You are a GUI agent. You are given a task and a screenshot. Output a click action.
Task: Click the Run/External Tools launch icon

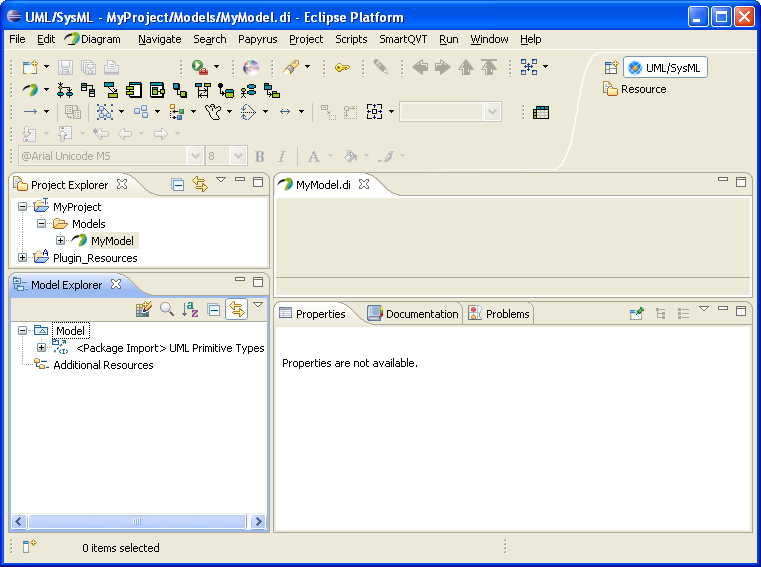200,67
